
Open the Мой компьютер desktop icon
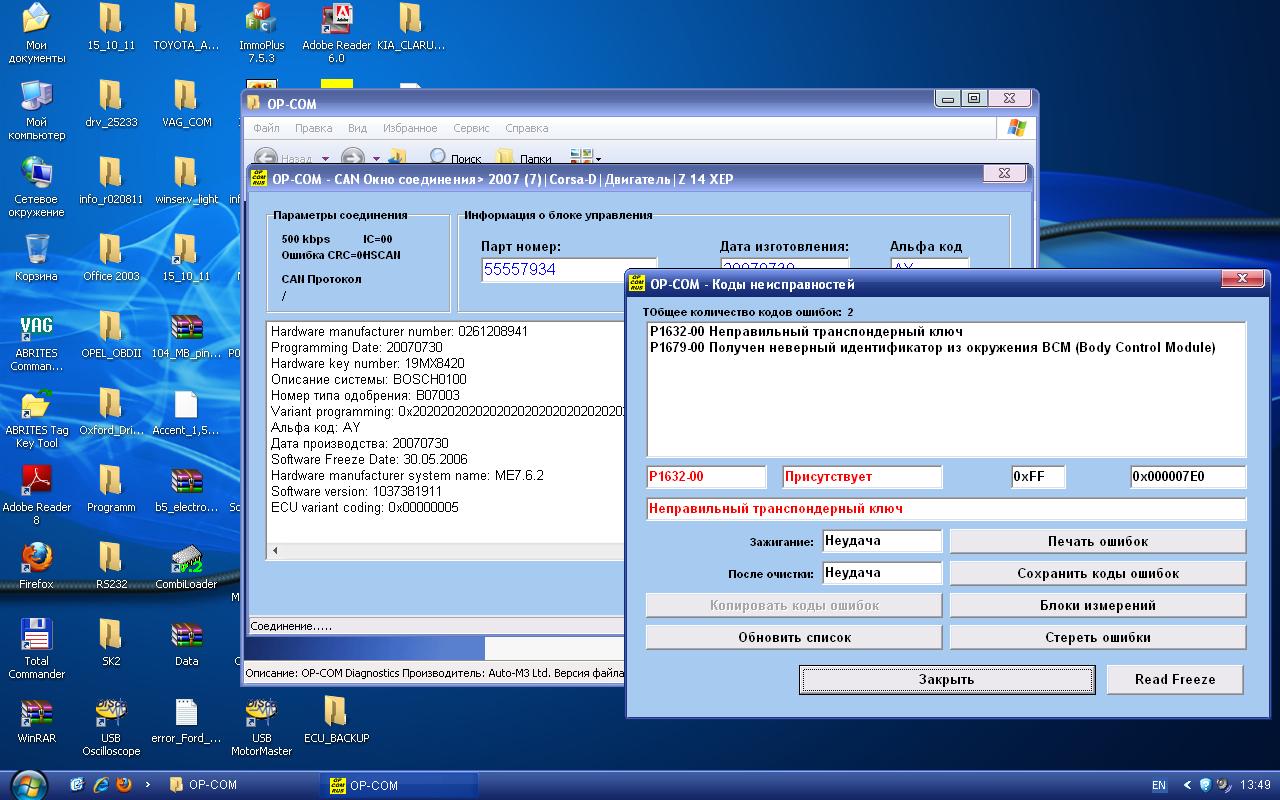click(x=36, y=109)
